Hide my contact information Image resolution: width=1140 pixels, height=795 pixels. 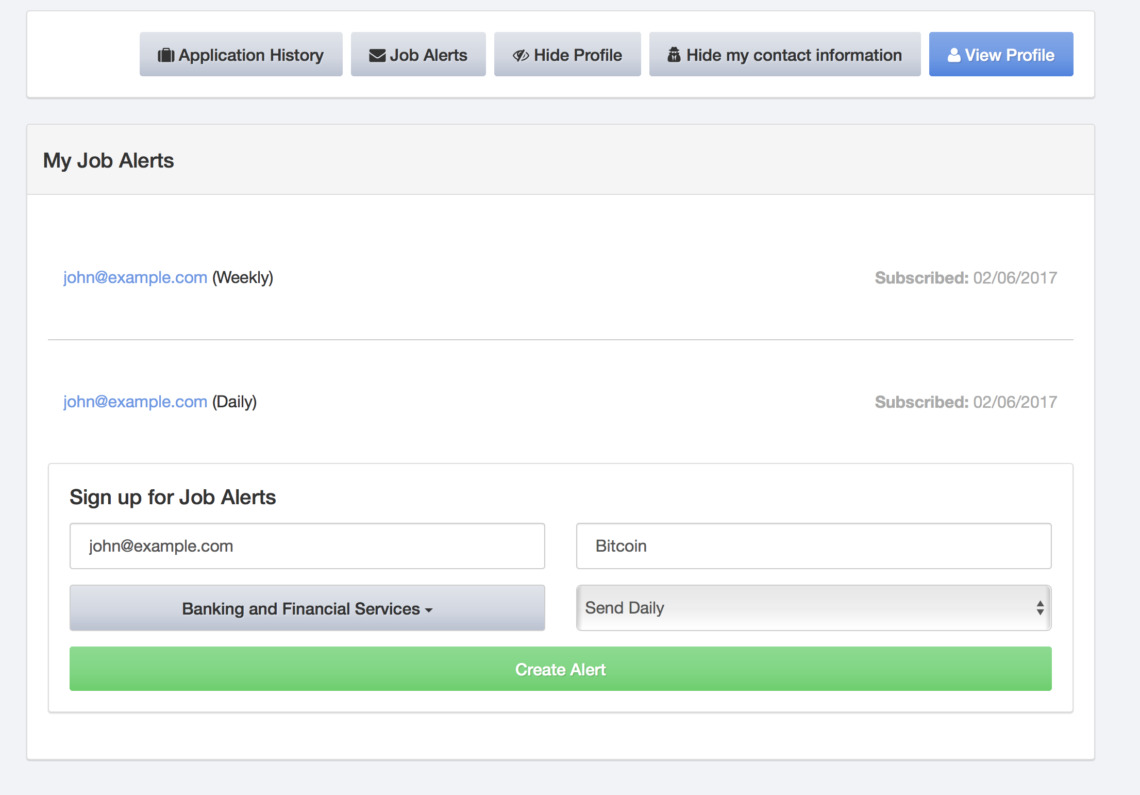click(785, 55)
